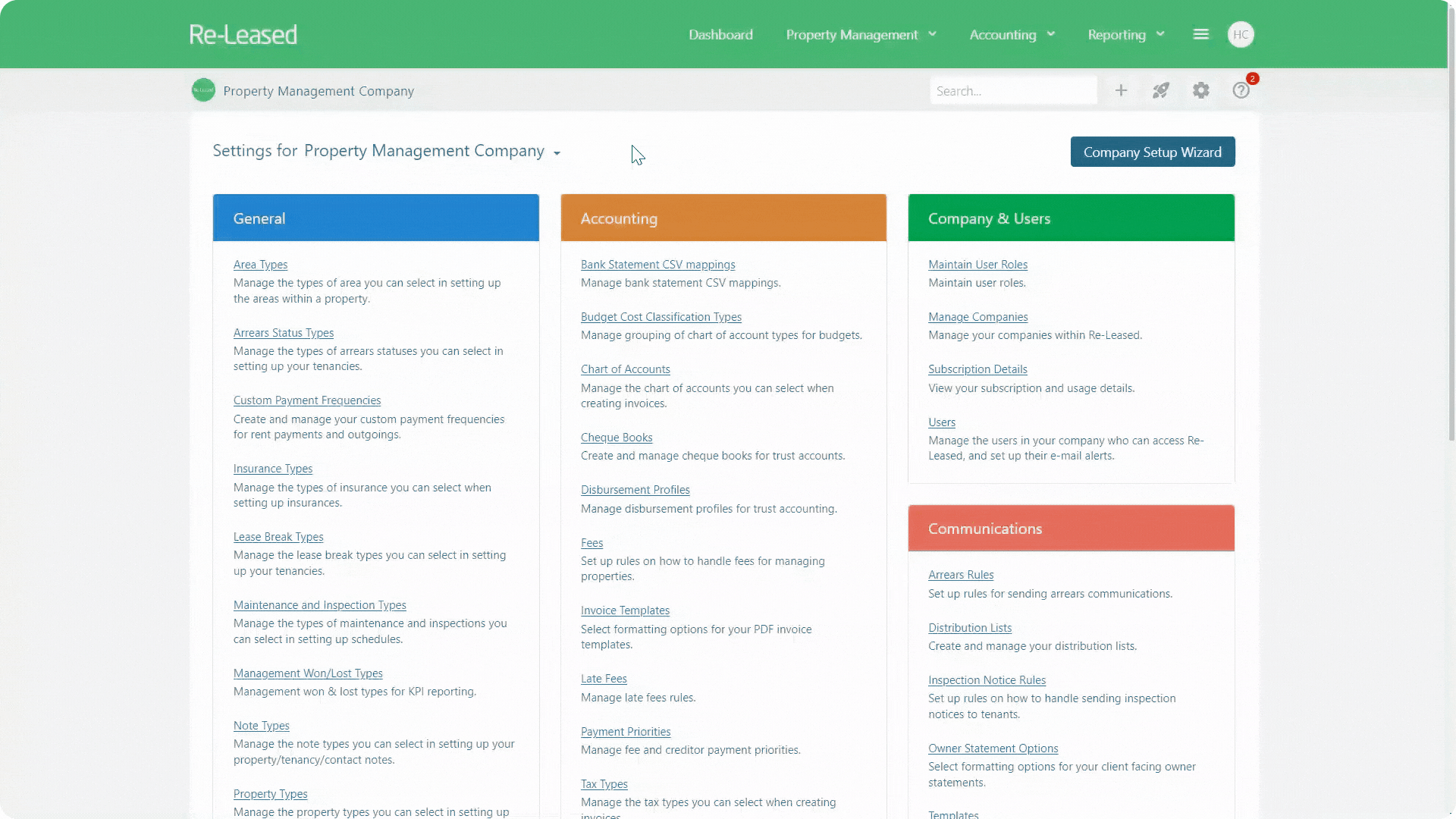
Task: Open Tax Types link
Action: click(604, 783)
